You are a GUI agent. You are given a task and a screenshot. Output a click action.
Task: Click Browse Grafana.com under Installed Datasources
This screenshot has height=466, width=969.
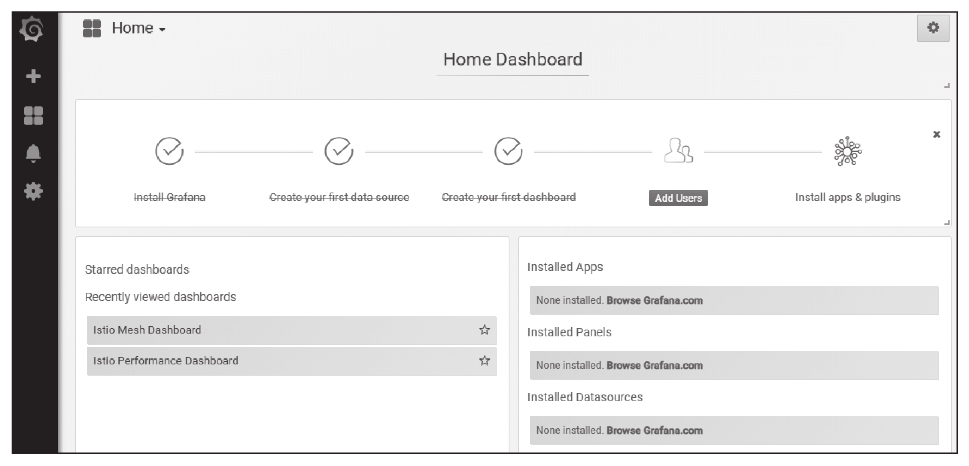(654, 431)
